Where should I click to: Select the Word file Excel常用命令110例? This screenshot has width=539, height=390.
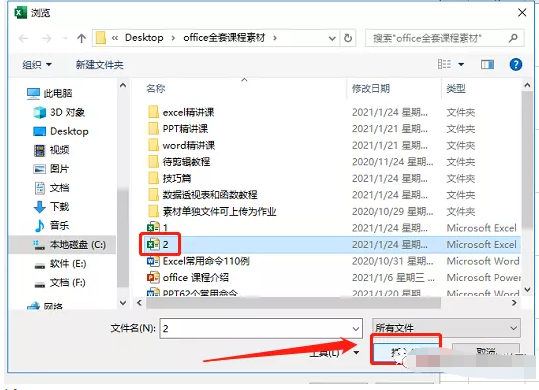[x=198, y=261]
